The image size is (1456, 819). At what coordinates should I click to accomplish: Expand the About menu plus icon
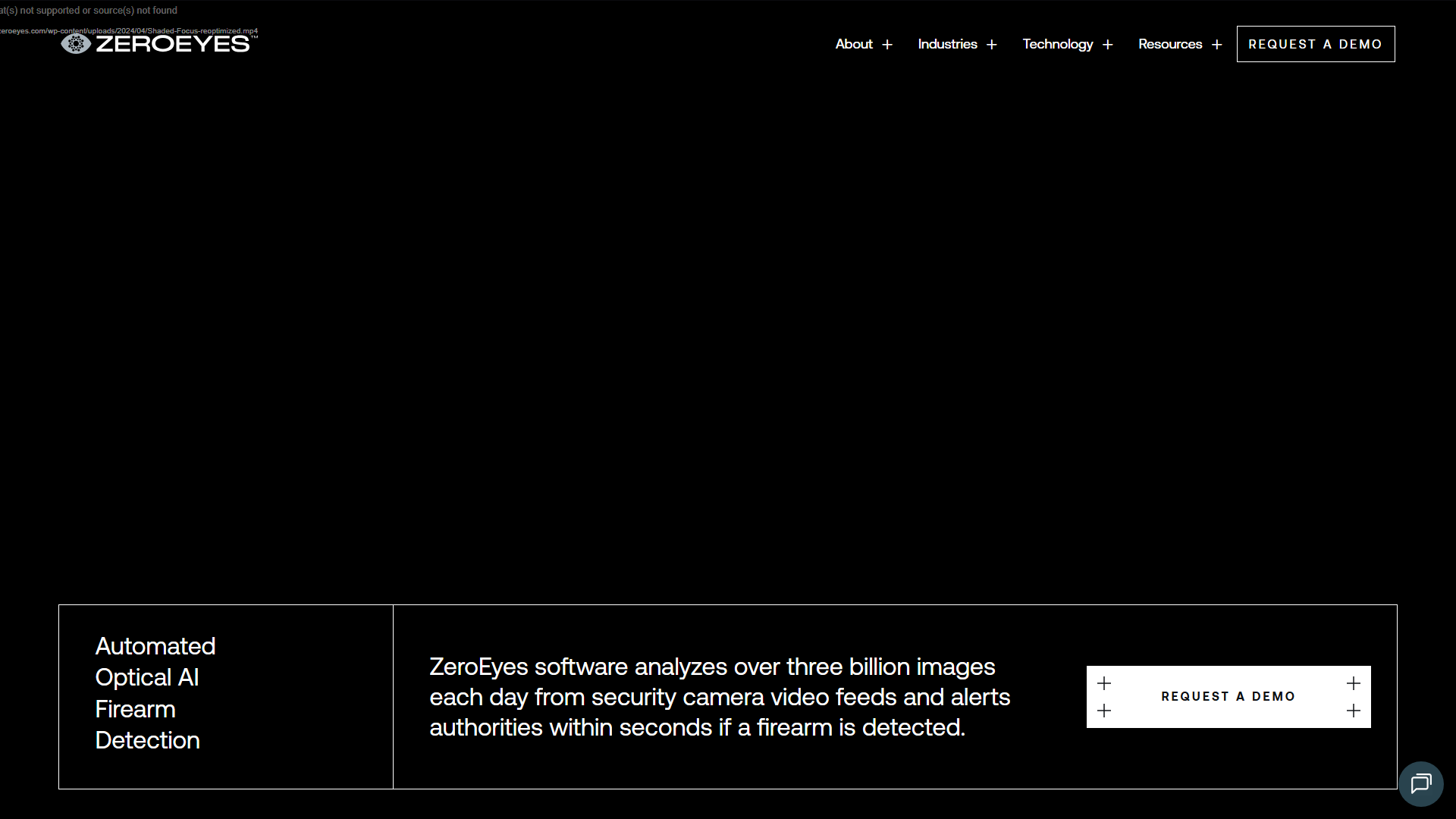pos(887,45)
